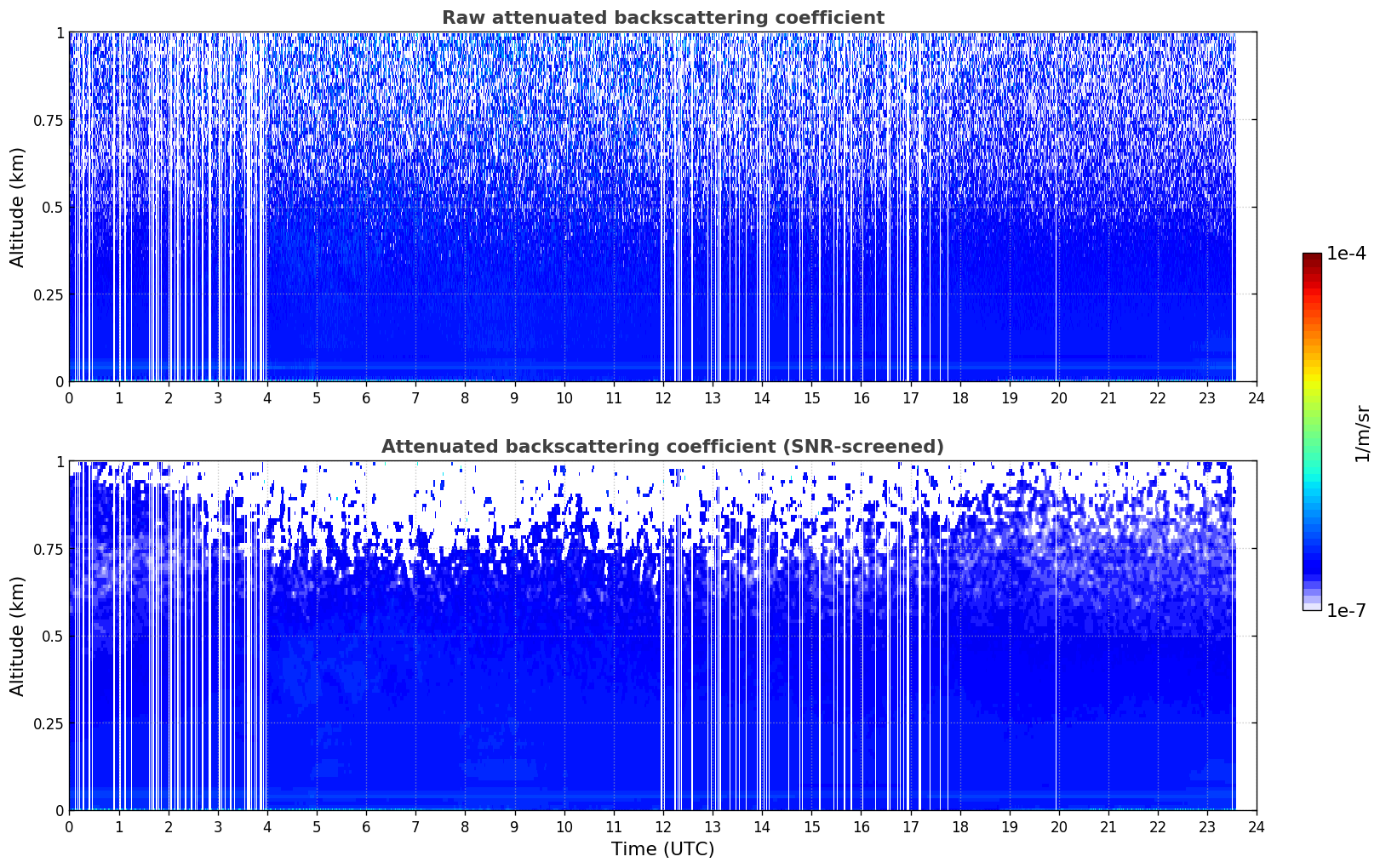Screen dimensions: 1380x868
Task: Click the '24' time tick under the top plot
Action: [x=1256, y=398]
